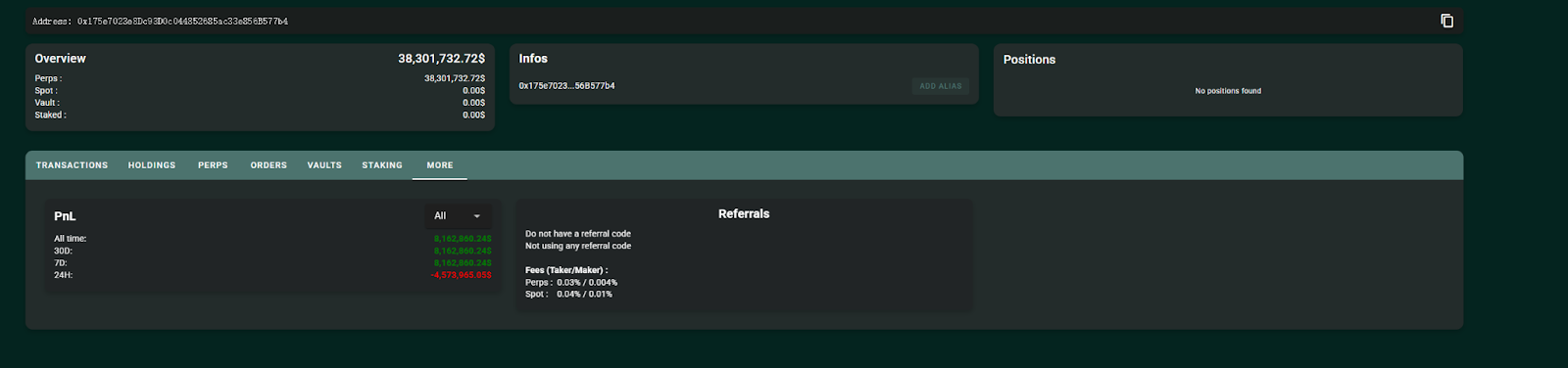Click the All time PnL value
The width and height of the screenshot is (1568, 368).
click(x=463, y=239)
